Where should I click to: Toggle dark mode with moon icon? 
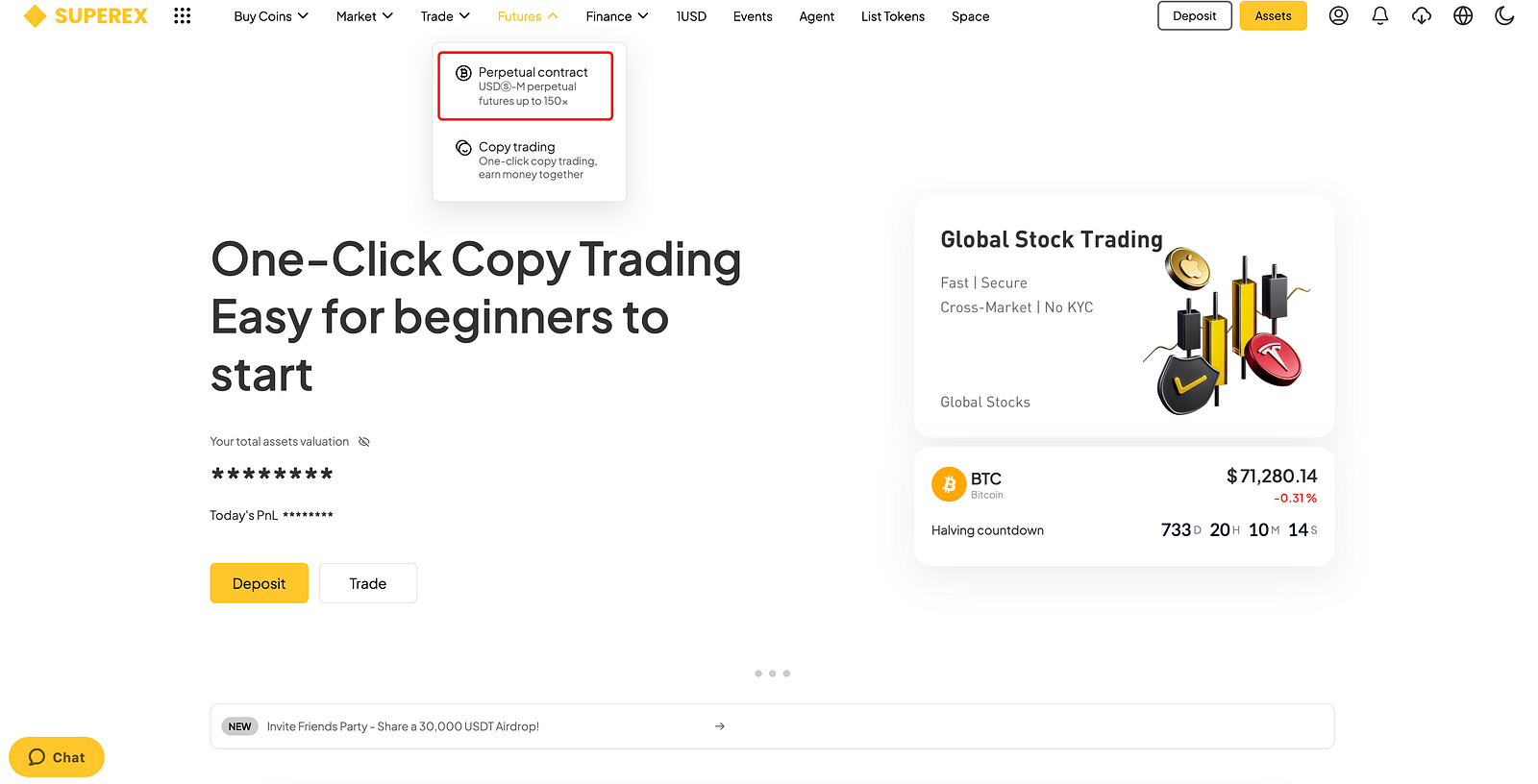[1504, 16]
